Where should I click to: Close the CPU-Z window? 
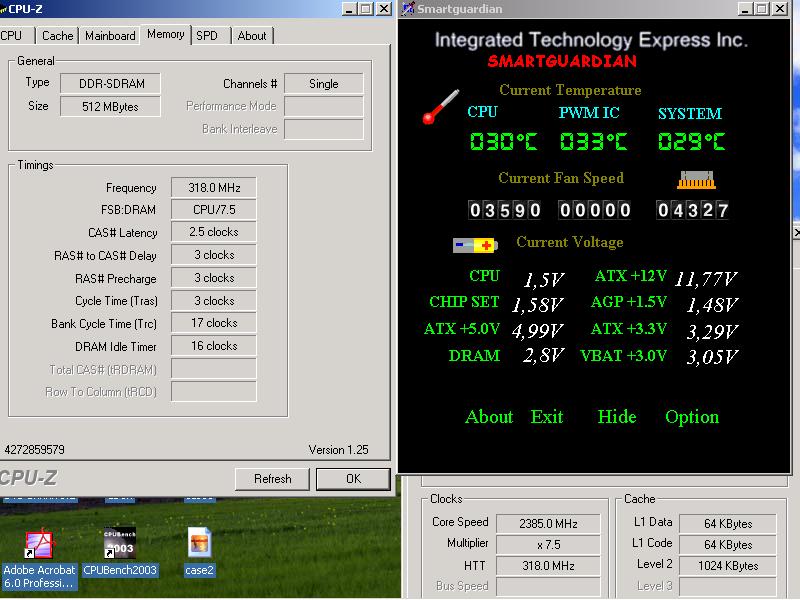pos(384,9)
